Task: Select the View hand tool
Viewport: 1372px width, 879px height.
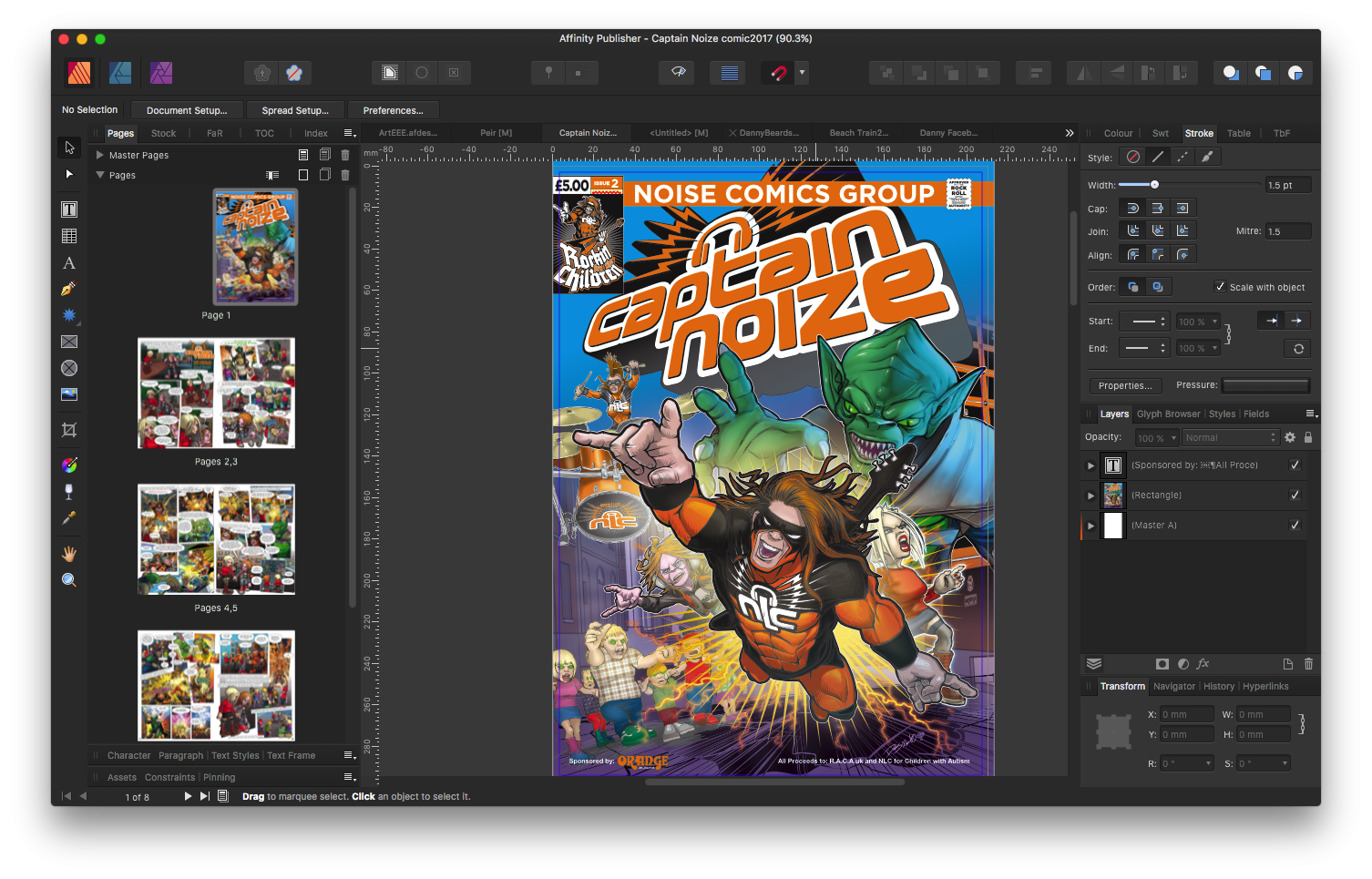Action: click(69, 554)
